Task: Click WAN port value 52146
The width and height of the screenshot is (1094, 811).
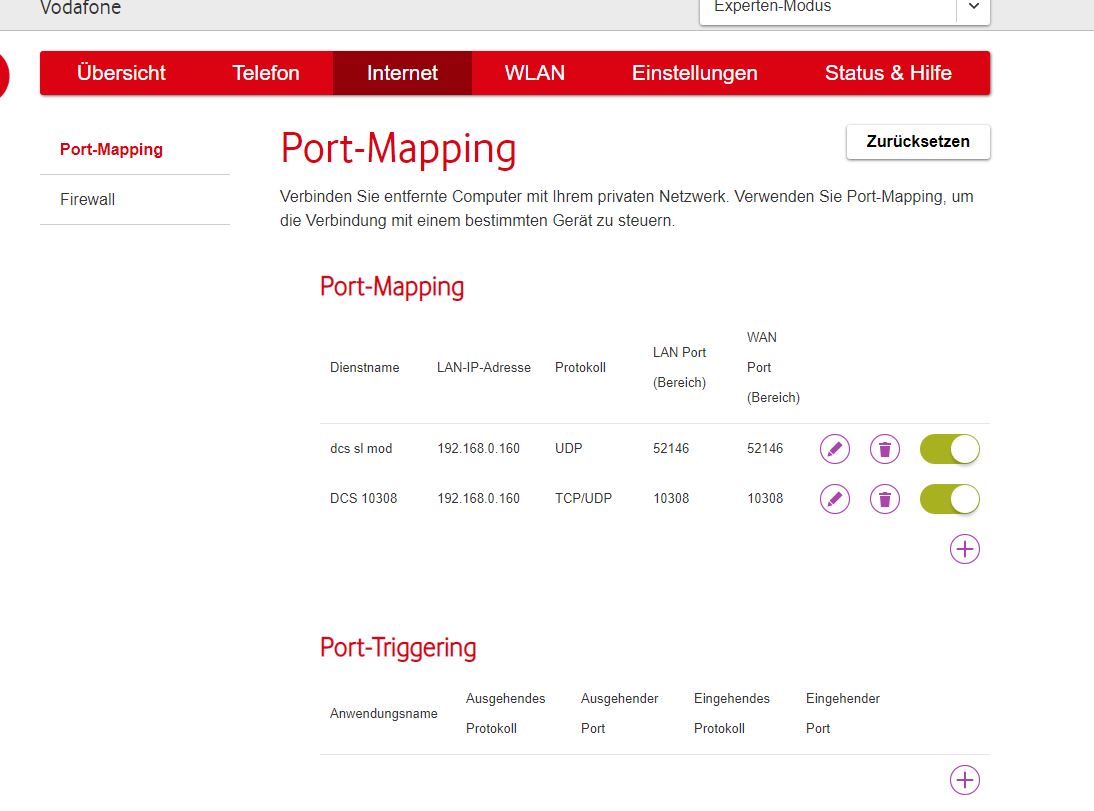Action: click(765, 449)
